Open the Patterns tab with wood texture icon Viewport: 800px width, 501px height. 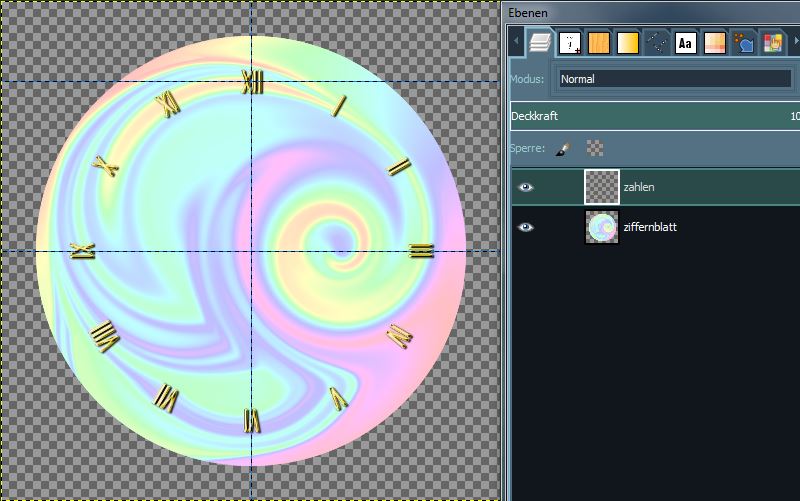[599, 43]
